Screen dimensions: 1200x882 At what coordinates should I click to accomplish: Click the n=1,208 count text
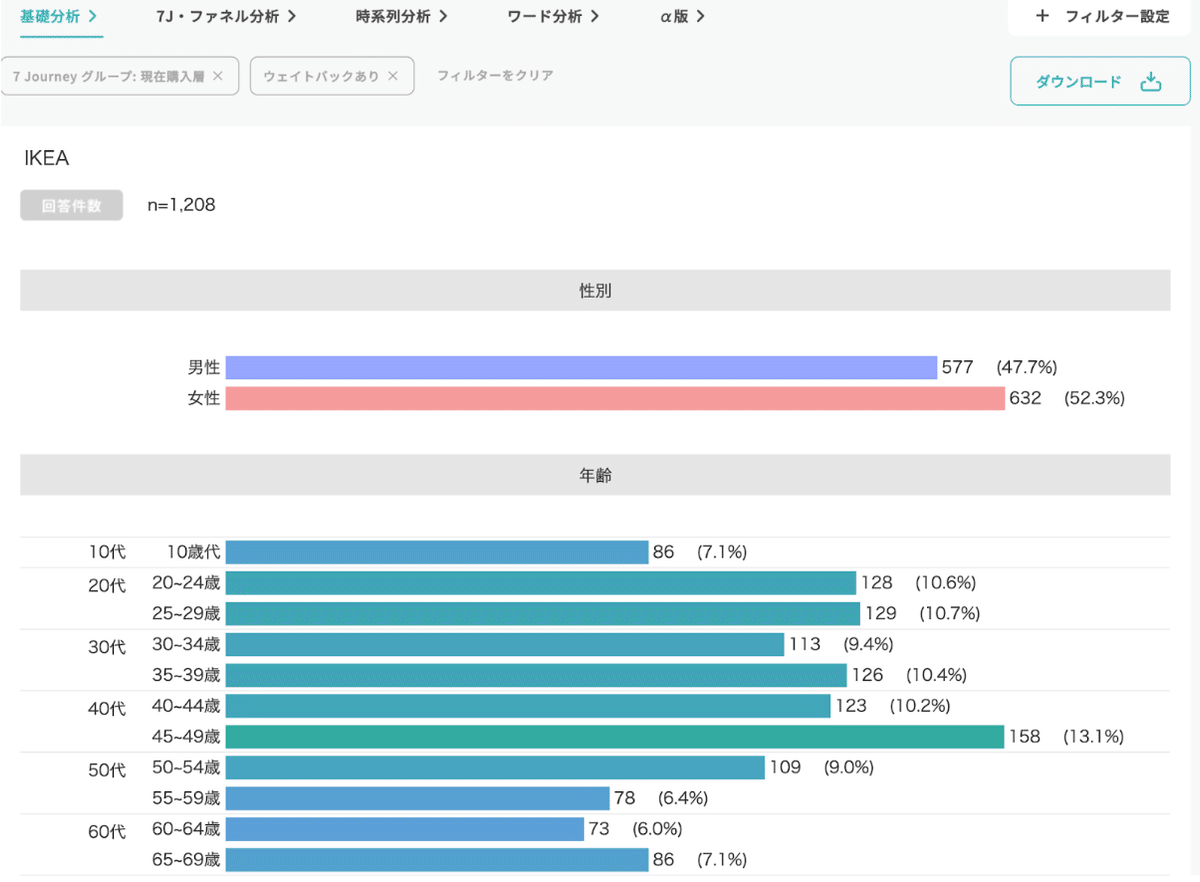click(181, 206)
